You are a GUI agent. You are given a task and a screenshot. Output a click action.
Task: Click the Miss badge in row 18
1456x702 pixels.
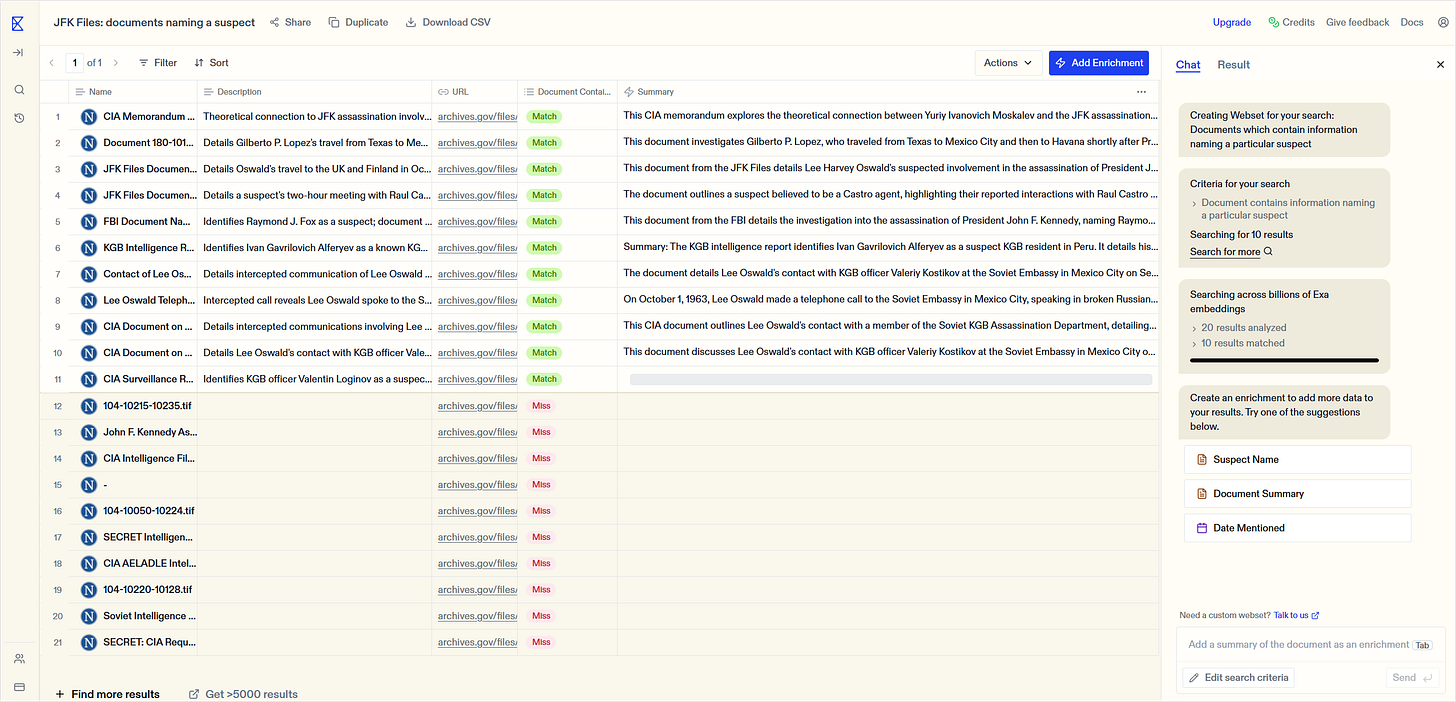pos(541,564)
